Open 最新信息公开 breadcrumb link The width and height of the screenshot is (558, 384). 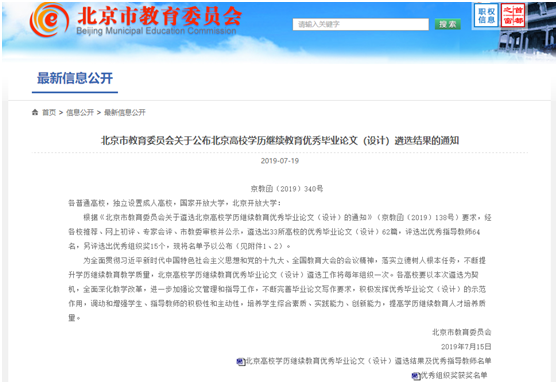click(x=125, y=112)
